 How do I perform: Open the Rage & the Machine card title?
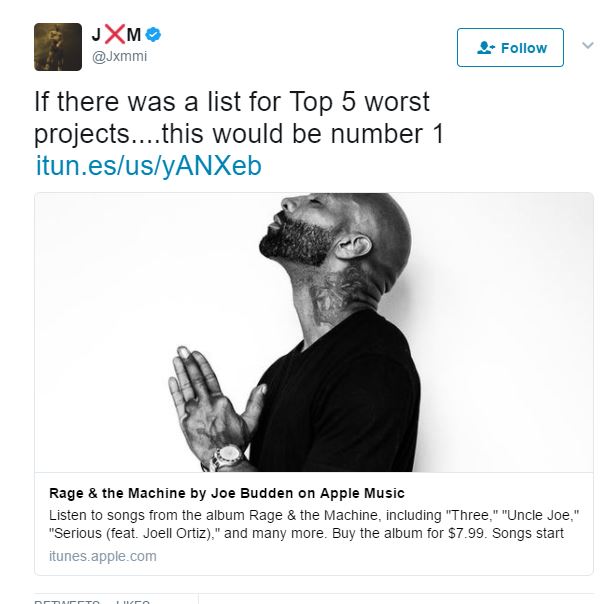[x=227, y=493]
